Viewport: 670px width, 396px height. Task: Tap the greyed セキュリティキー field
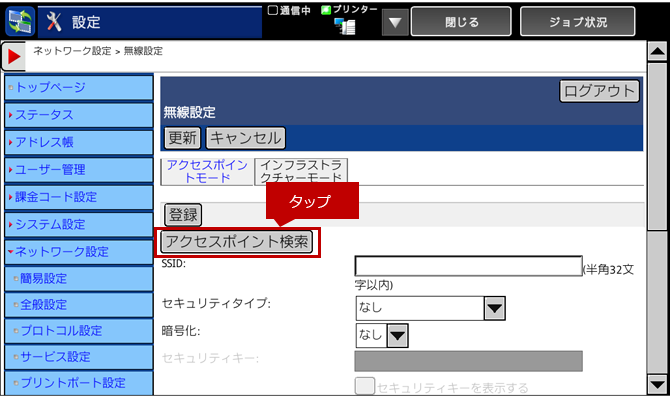click(x=469, y=361)
